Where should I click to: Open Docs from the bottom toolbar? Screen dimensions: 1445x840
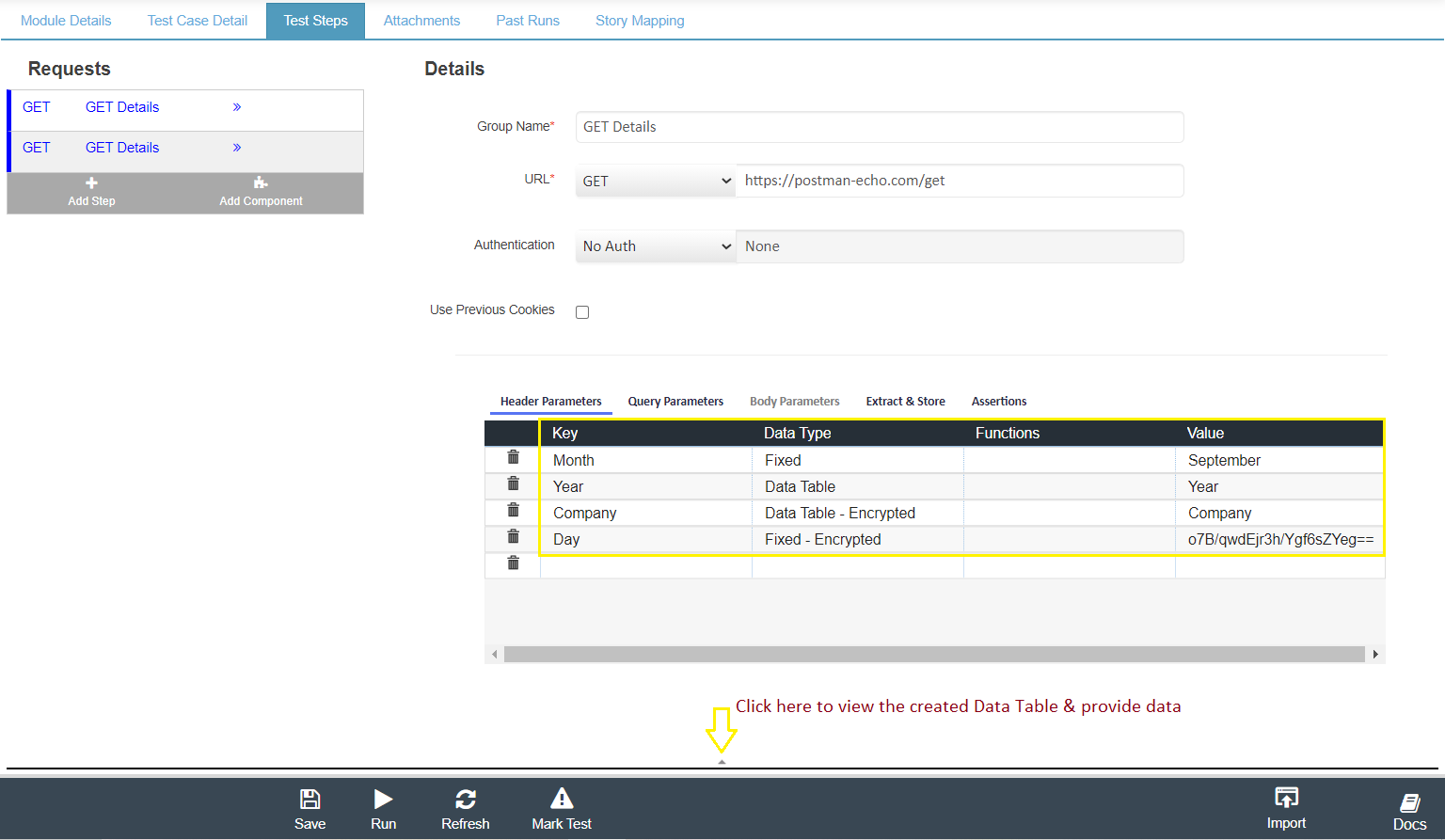click(1409, 802)
